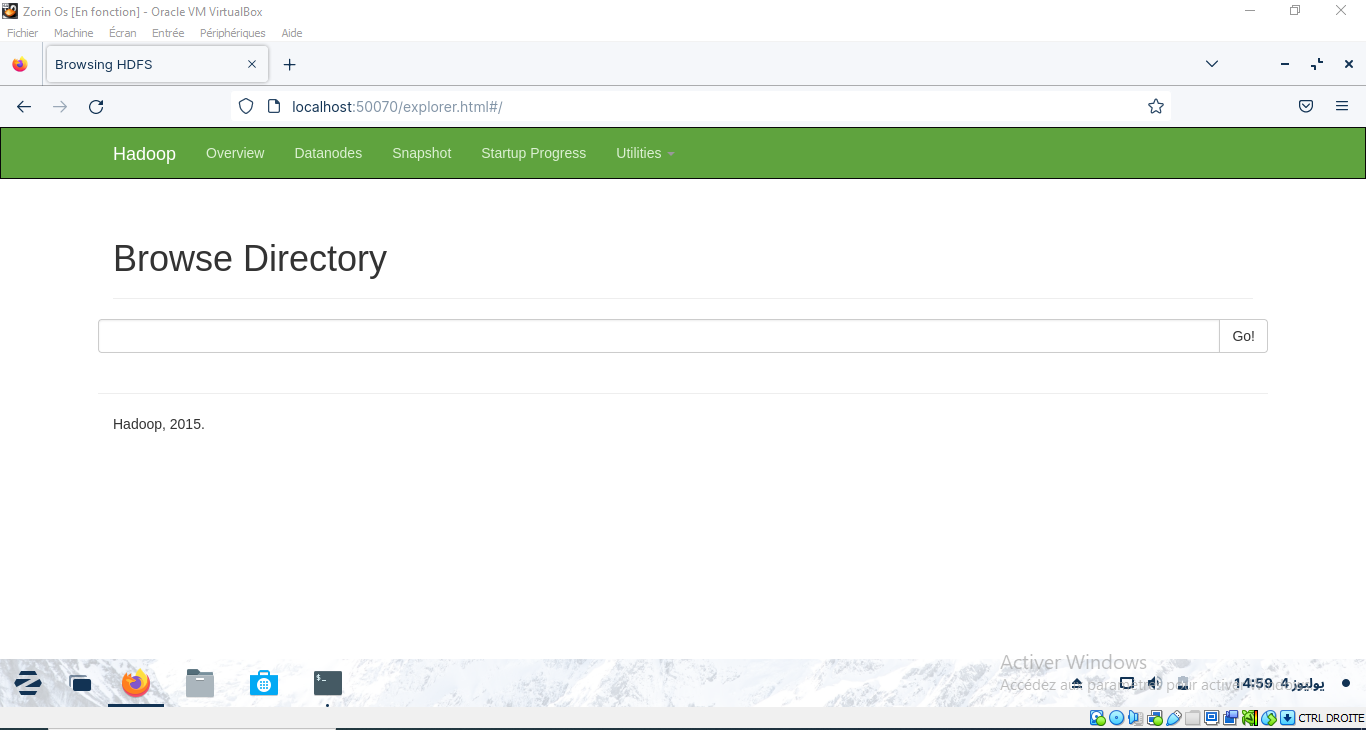Viewport: 1366px width, 730px height.
Task: Open the Files manager from the dock
Action: pyautogui.click(x=199, y=684)
